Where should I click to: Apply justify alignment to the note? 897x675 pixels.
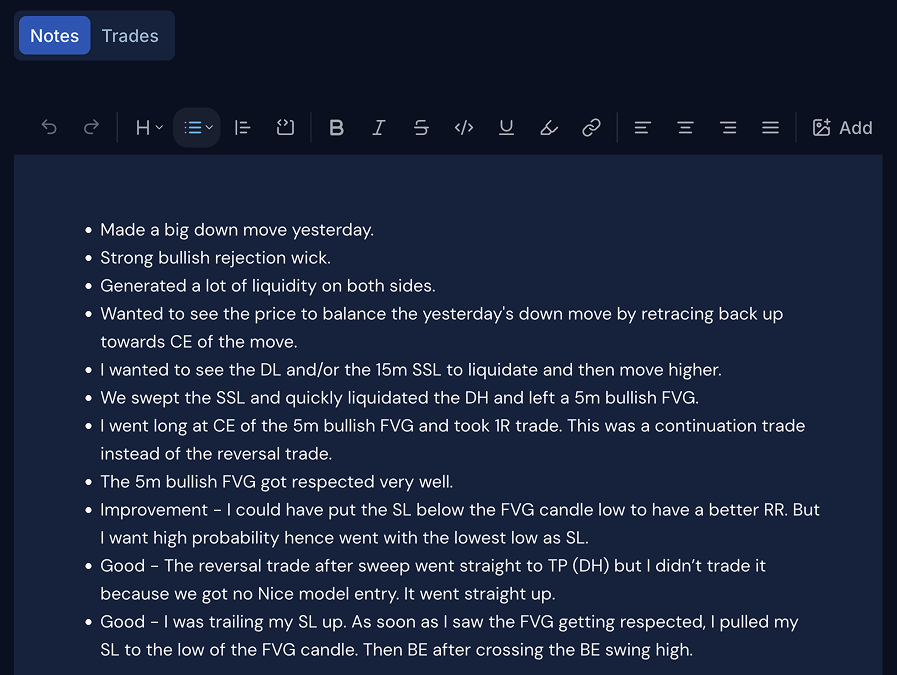pos(770,127)
